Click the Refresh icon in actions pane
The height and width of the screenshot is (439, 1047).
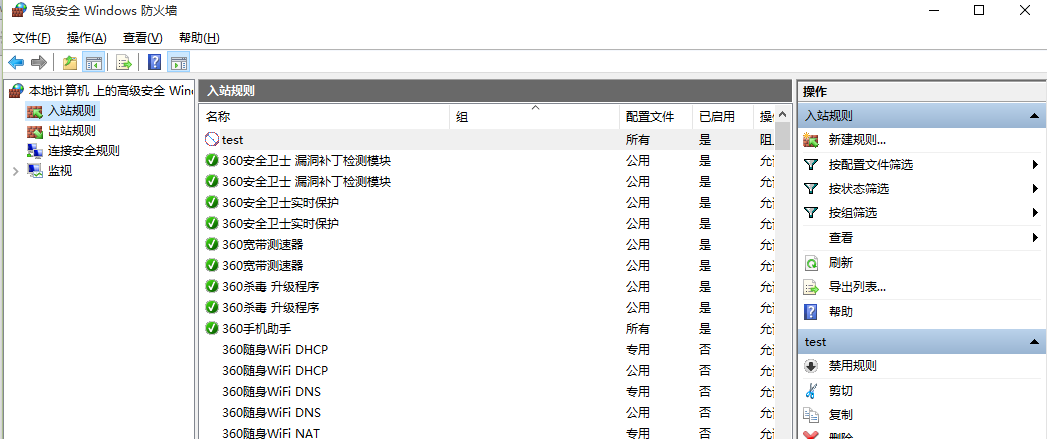tap(811, 263)
